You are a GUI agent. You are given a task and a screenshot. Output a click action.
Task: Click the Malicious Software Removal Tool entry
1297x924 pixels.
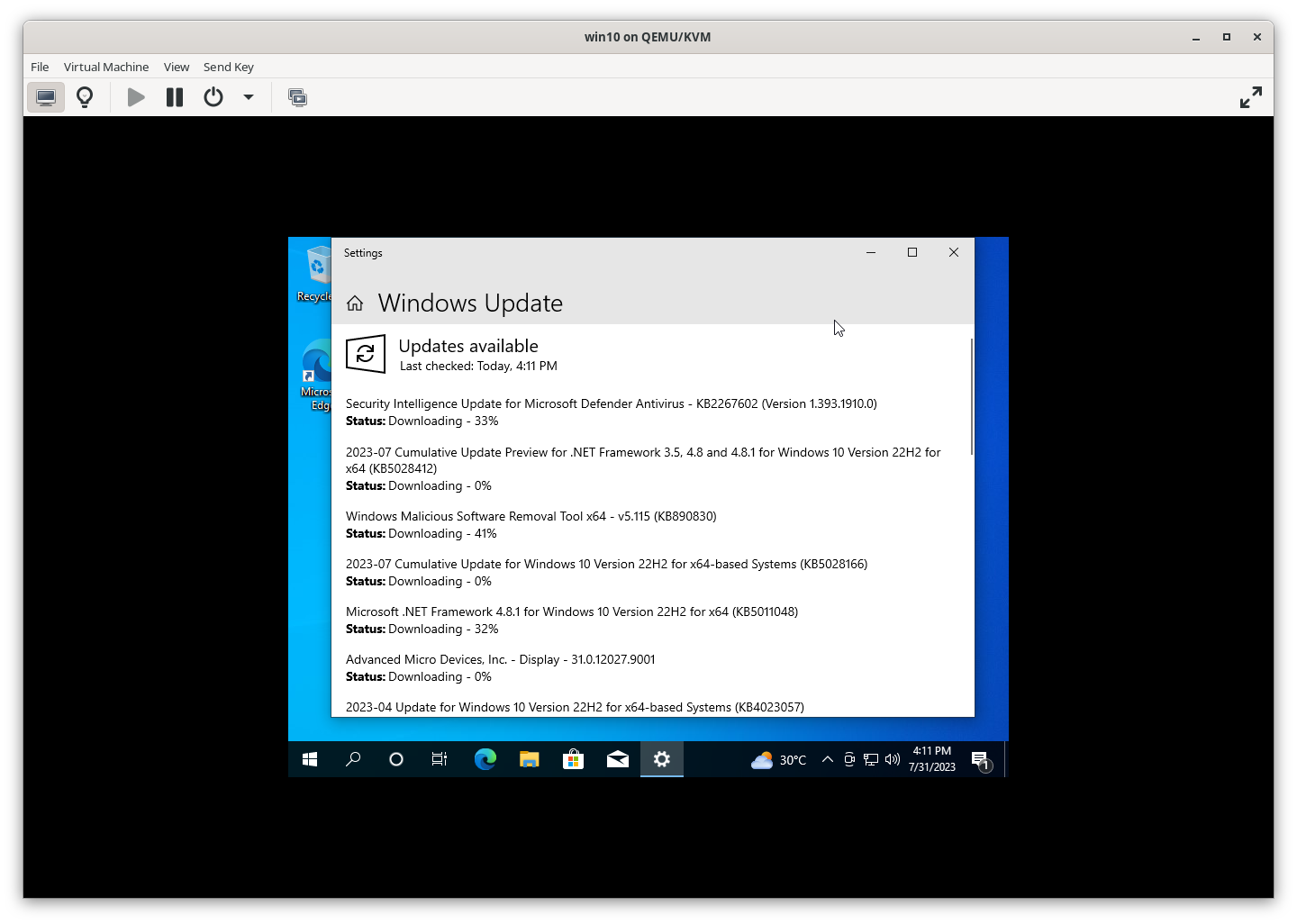(x=531, y=516)
